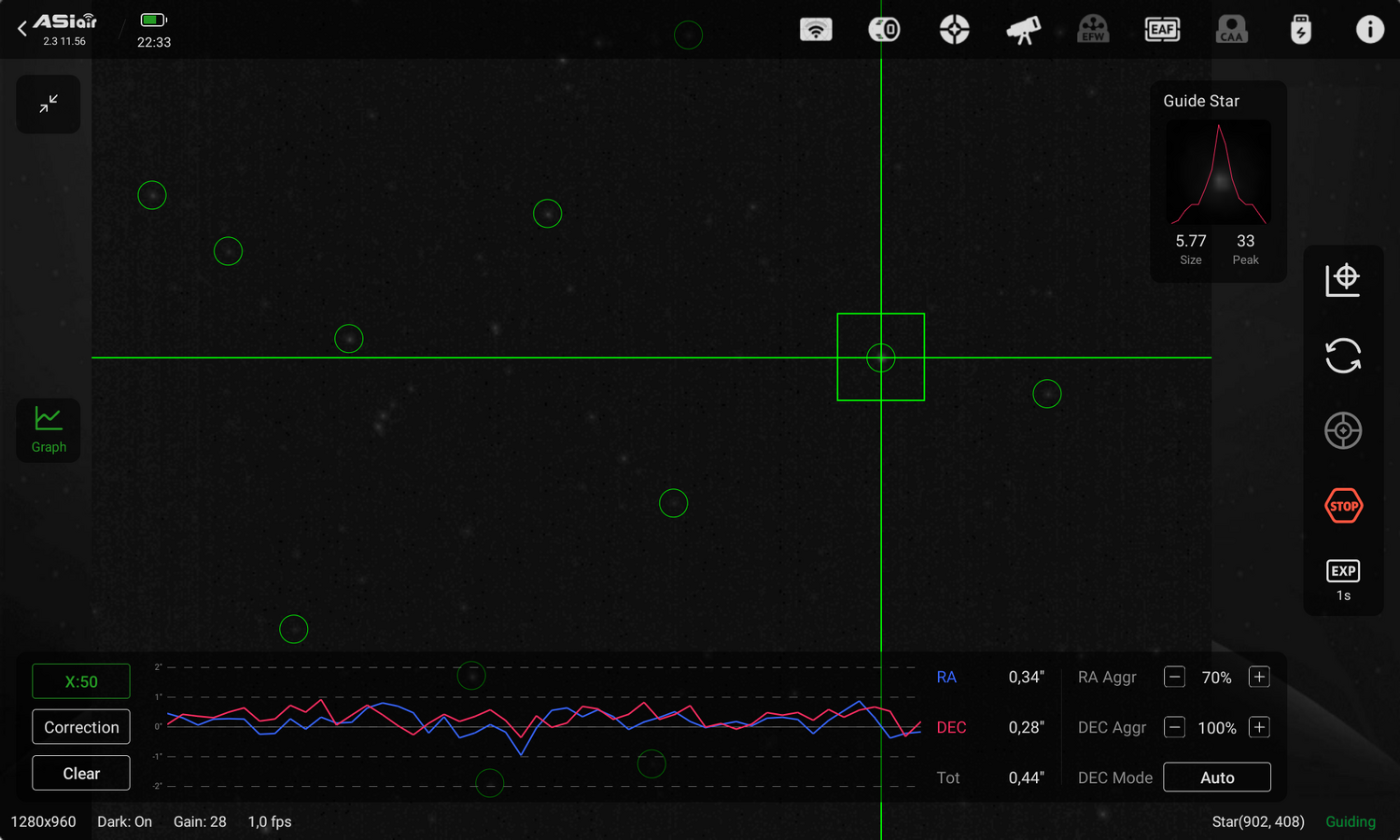Open the guide crosshair settings in the top bar
The height and width of the screenshot is (840, 1400).
(x=954, y=29)
